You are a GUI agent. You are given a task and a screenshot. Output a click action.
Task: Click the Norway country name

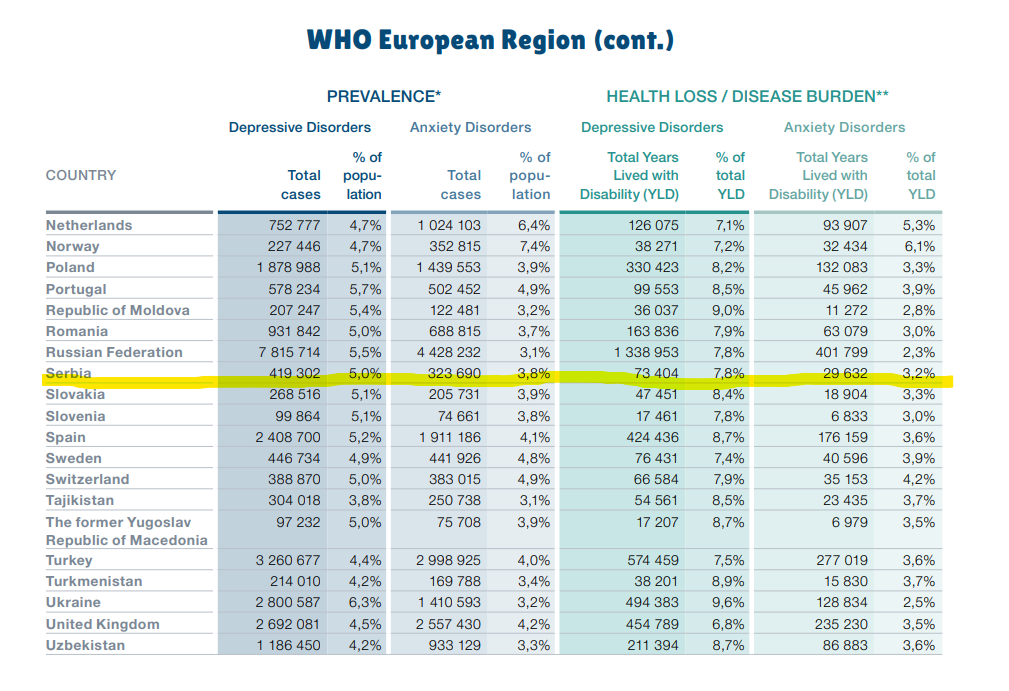[x=73, y=246]
